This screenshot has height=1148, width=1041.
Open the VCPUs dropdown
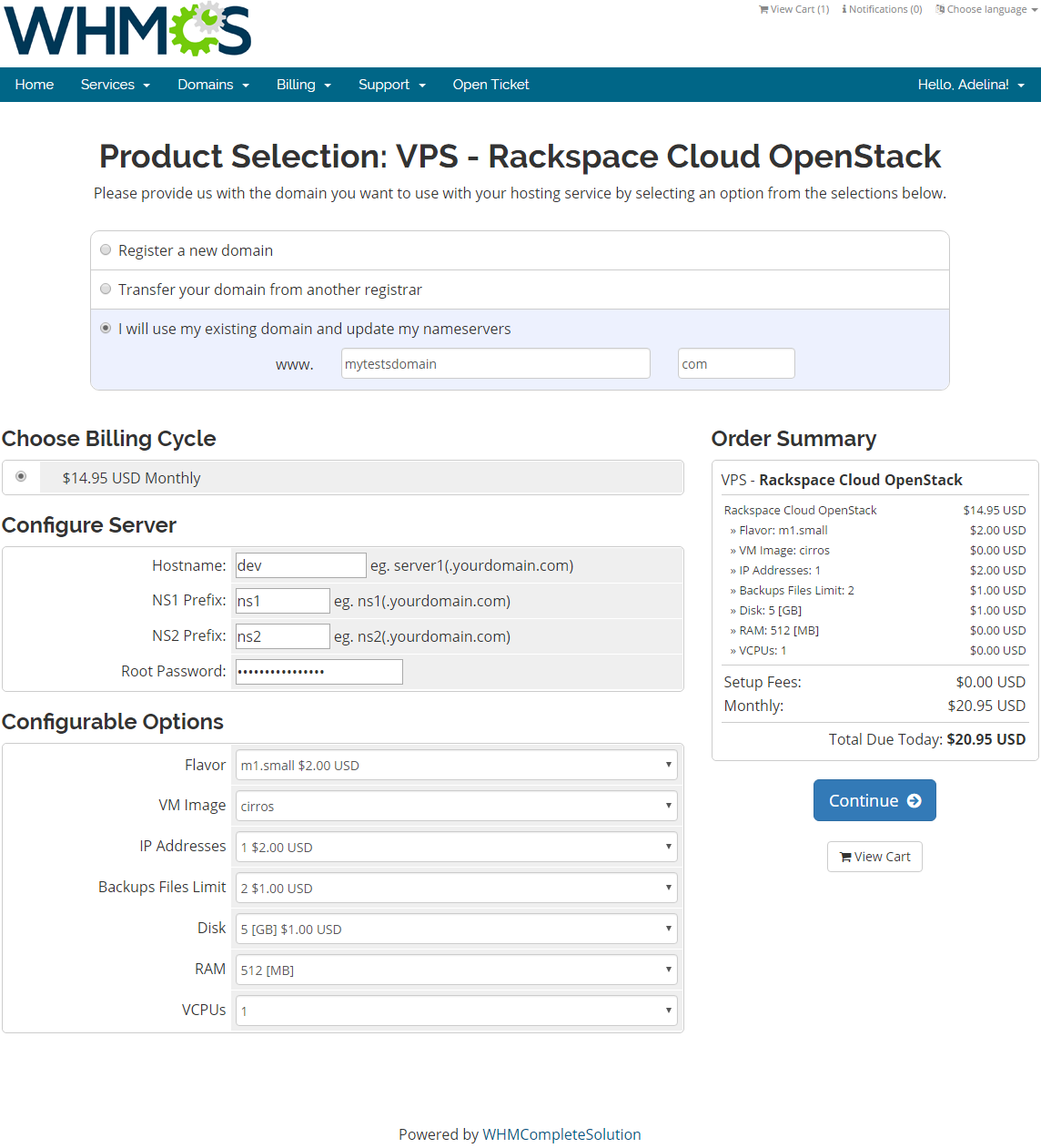[456, 1011]
